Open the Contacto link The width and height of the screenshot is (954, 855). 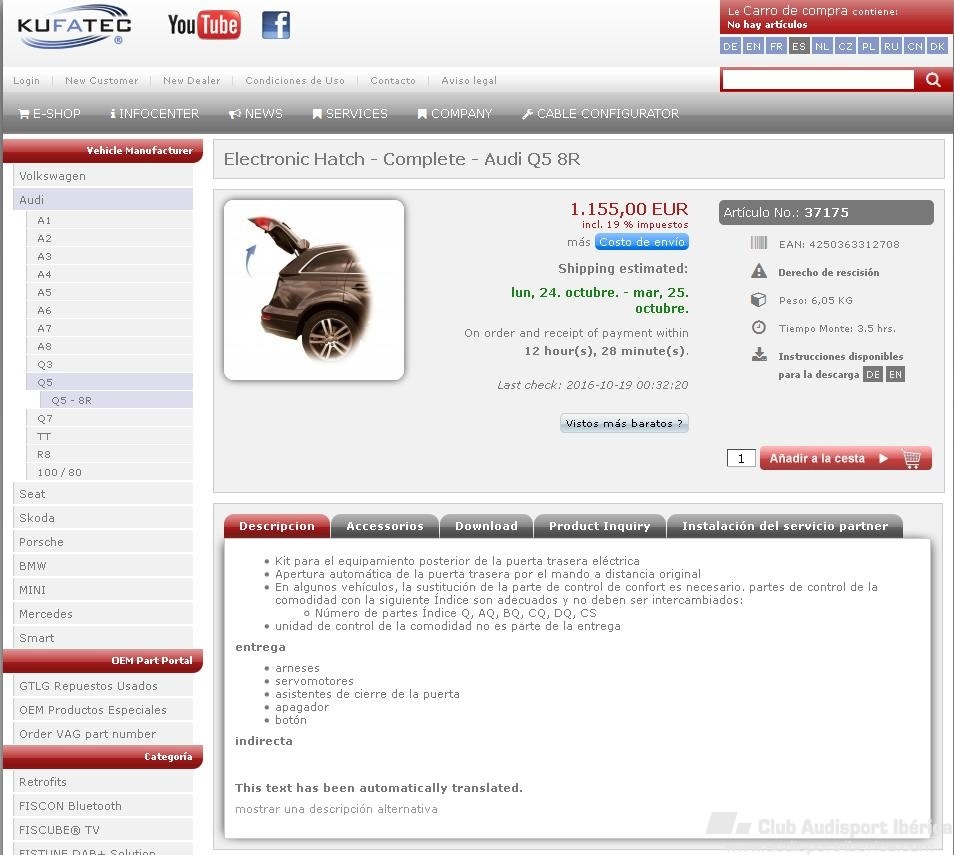coord(393,80)
